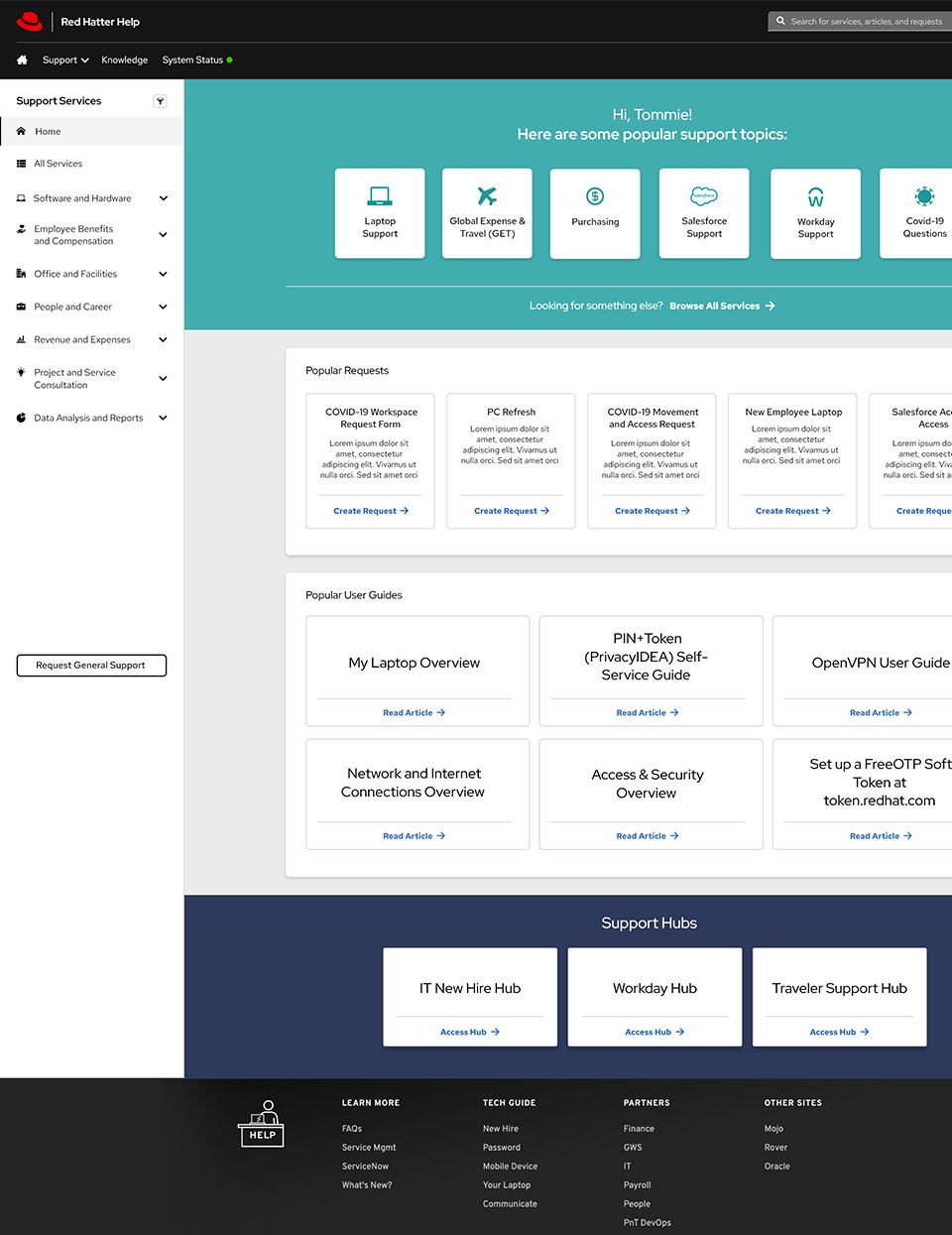This screenshot has height=1235, width=952.
Task: Create request for COVID-19 Workspace Request Form
Action: 371,511
